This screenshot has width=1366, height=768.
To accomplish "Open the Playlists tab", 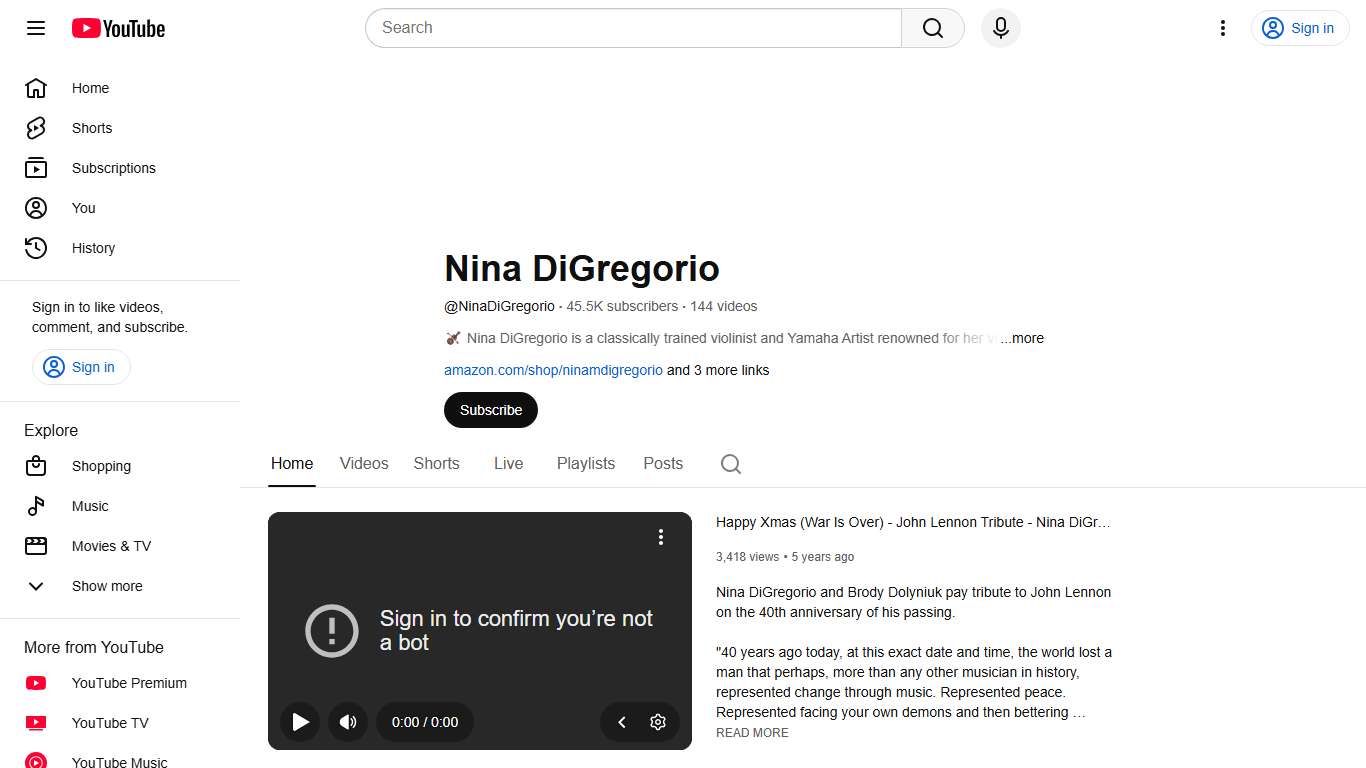I will tap(586, 463).
